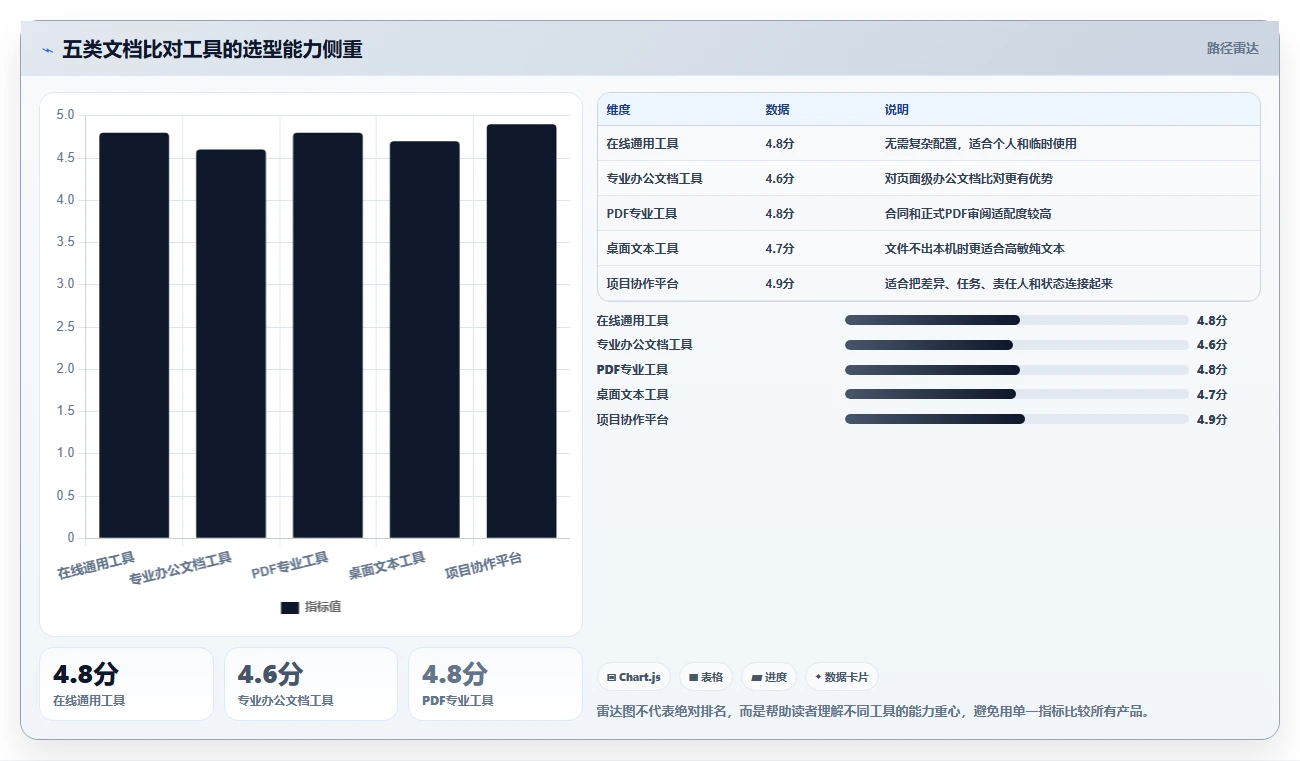The width and height of the screenshot is (1300, 761).
Task: Click the 5.0 y-axis label
Action: pos(65,116)
